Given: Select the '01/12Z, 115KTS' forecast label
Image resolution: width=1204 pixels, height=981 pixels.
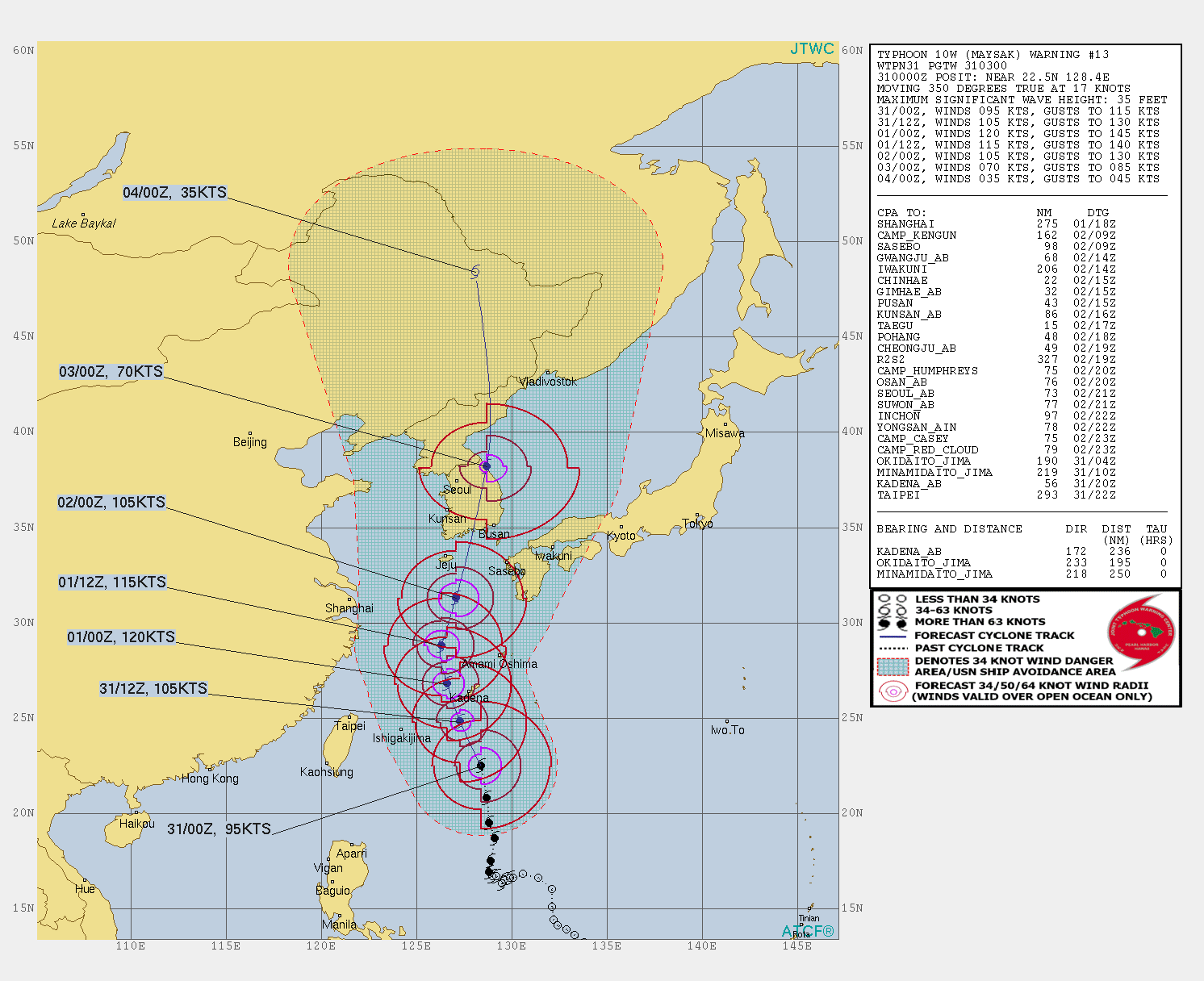Looking at the screenshot, I should click(112, 582).
